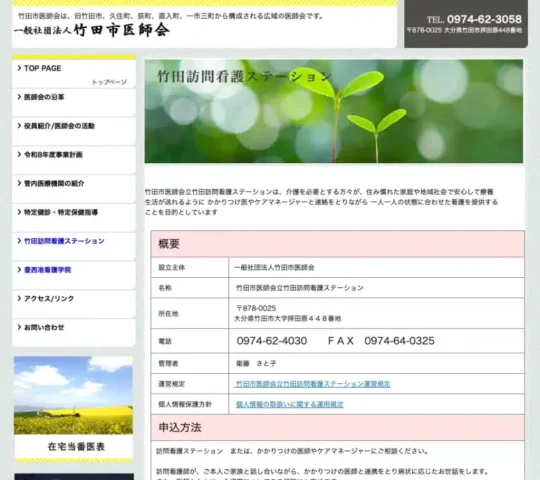Click the 竹田市医師会 site logo
Viewport: 540px width, 480px height.
click(x=92, y=30)
